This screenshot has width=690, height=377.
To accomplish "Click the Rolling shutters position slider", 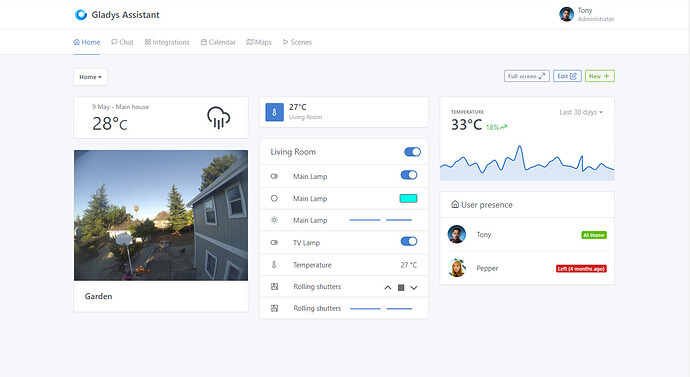I will point(381,309).
